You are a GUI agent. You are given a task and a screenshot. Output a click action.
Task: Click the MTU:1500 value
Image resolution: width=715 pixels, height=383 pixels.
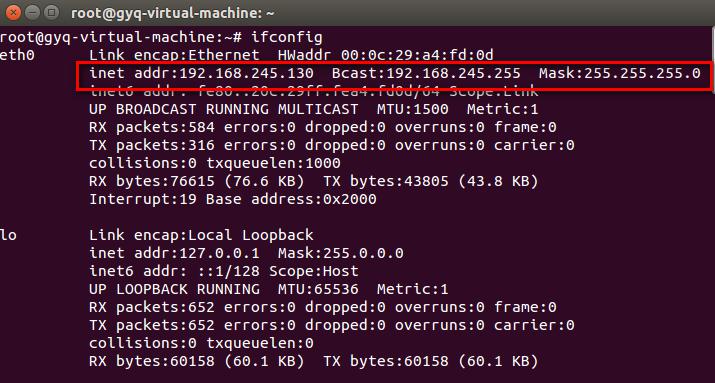point(413,109)
